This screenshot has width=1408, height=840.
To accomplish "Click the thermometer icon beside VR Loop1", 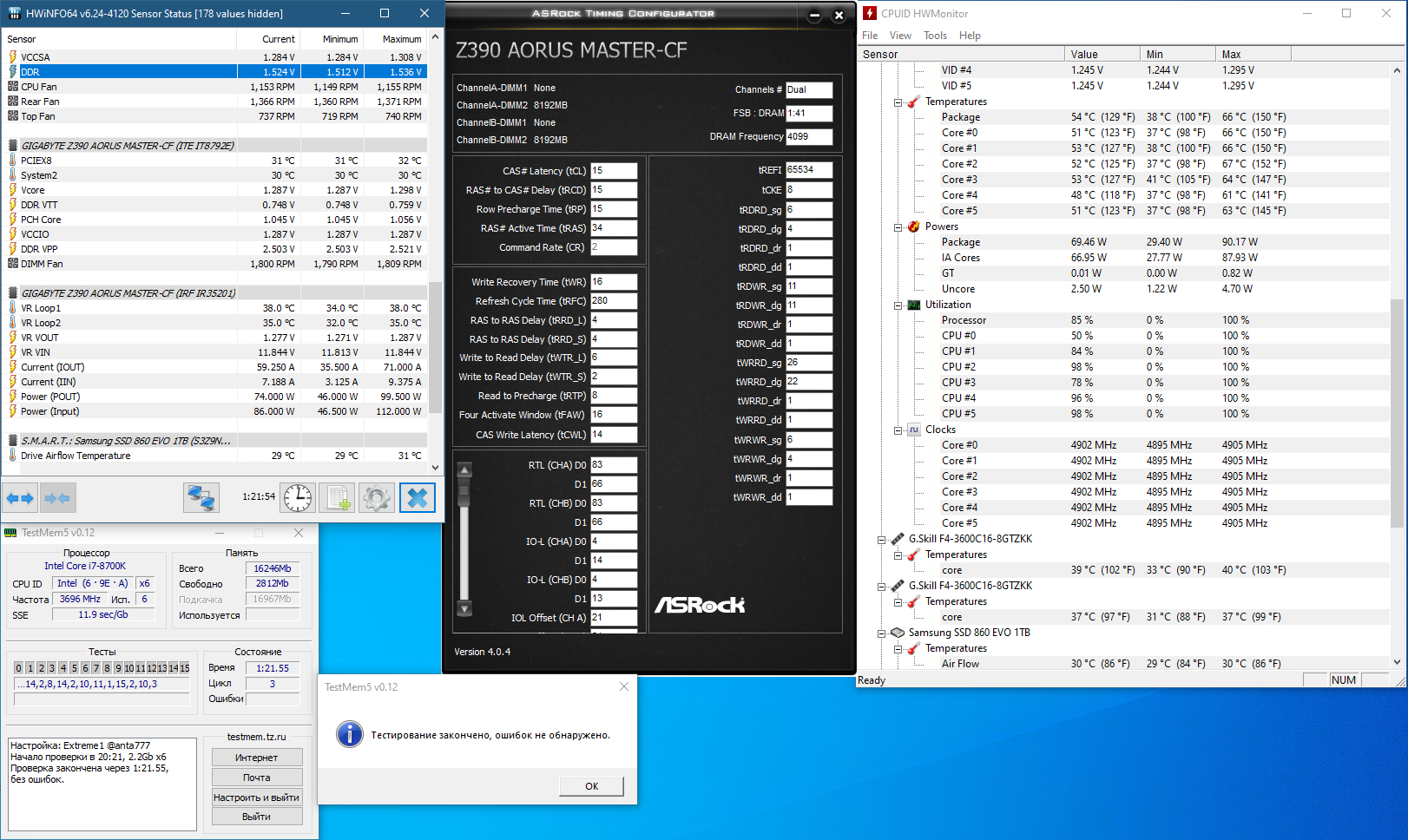I will (x=13, y=308).
